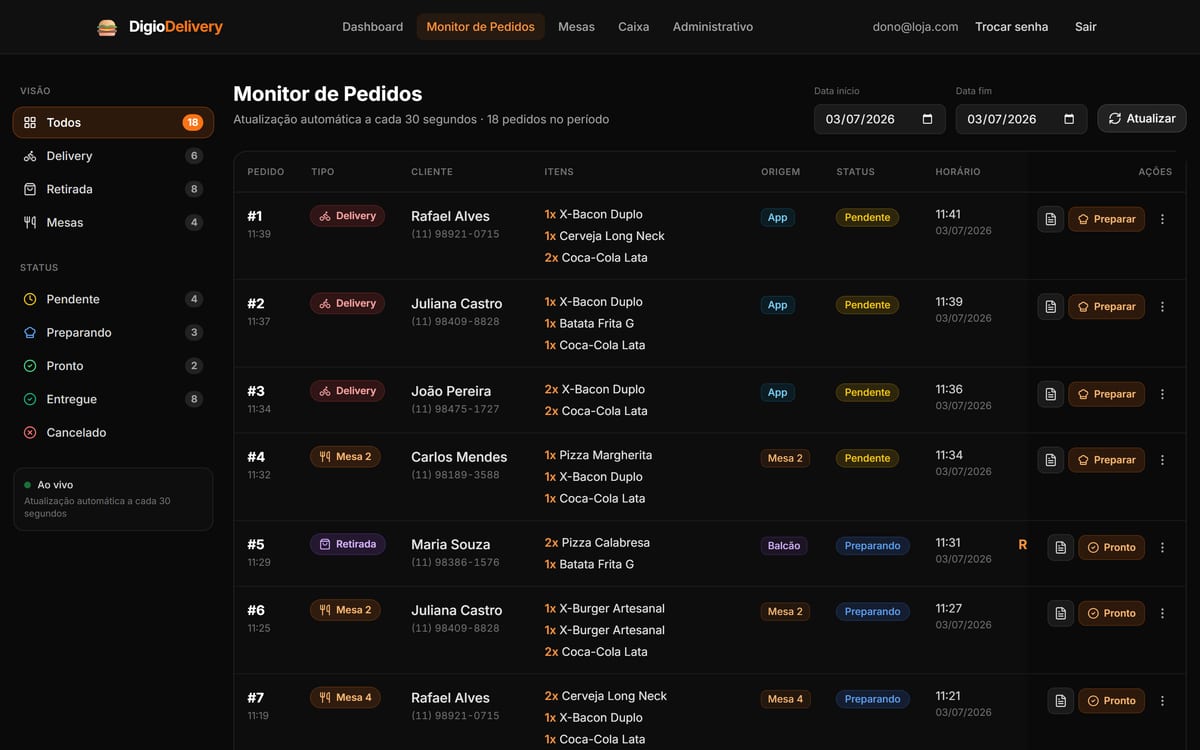The image size is (1200, 750).
Task: Mark order #7 as Pronto
Action: 1111,701
